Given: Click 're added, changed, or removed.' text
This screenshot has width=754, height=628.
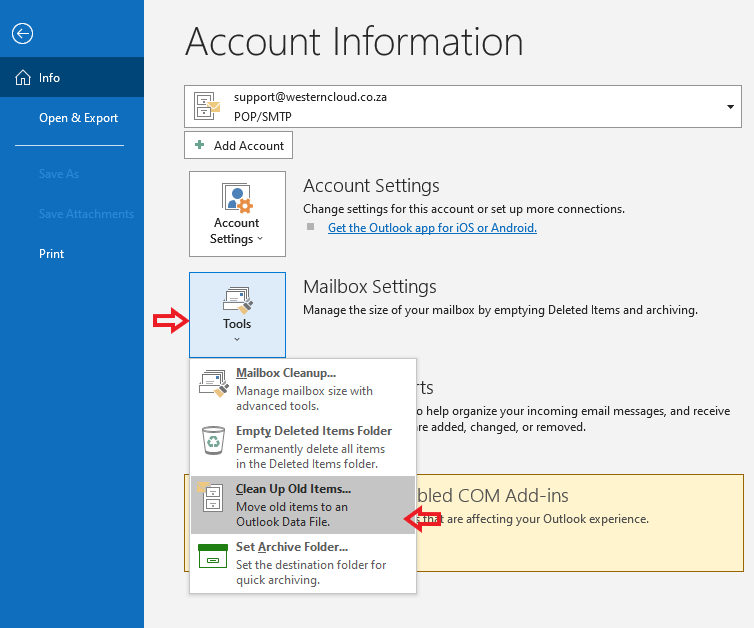Looking at the screenshot, I should tap(502, 427).
